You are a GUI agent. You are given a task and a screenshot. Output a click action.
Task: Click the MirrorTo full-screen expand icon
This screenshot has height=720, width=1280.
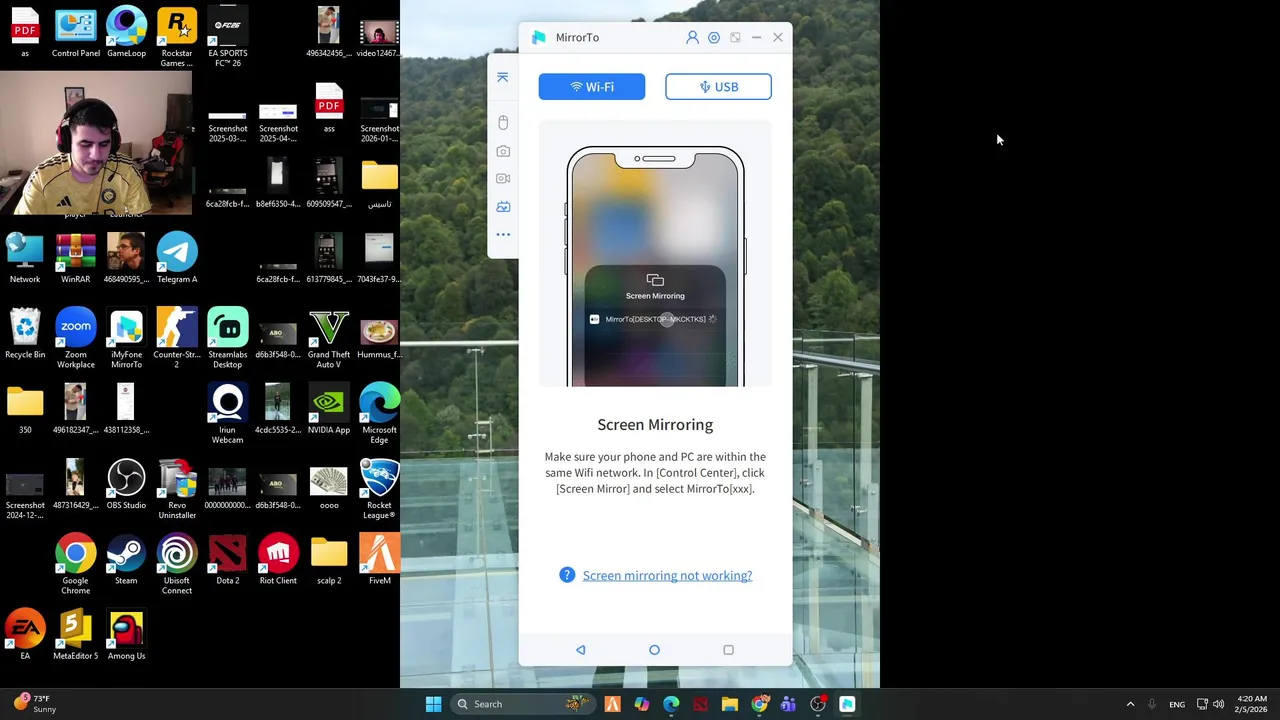point(735,37)
